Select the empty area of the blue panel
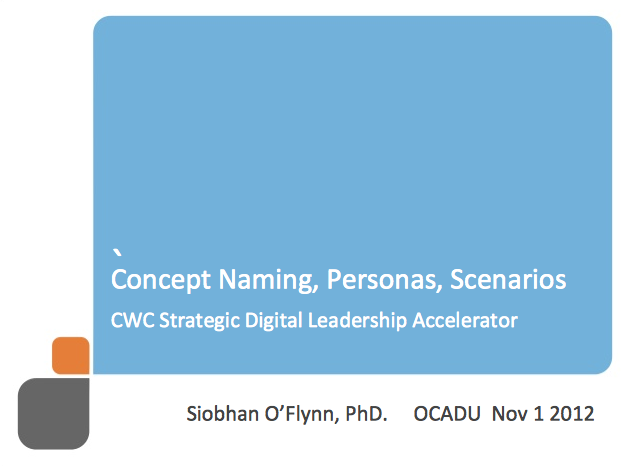This screenshot has height=466, width=631. pyautogui.click(x=352, y=129)
